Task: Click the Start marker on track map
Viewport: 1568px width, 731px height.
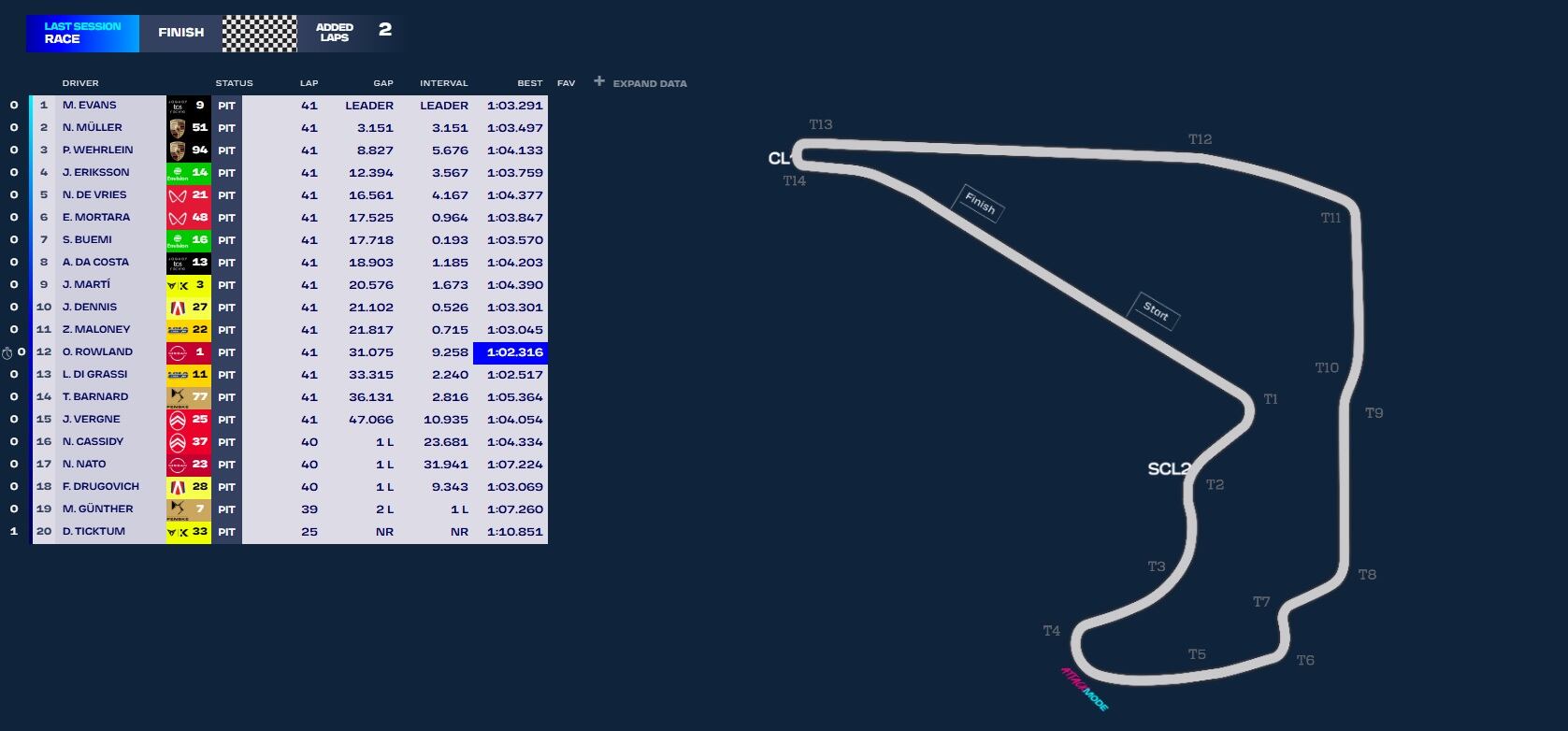Action: point(1155,312)
